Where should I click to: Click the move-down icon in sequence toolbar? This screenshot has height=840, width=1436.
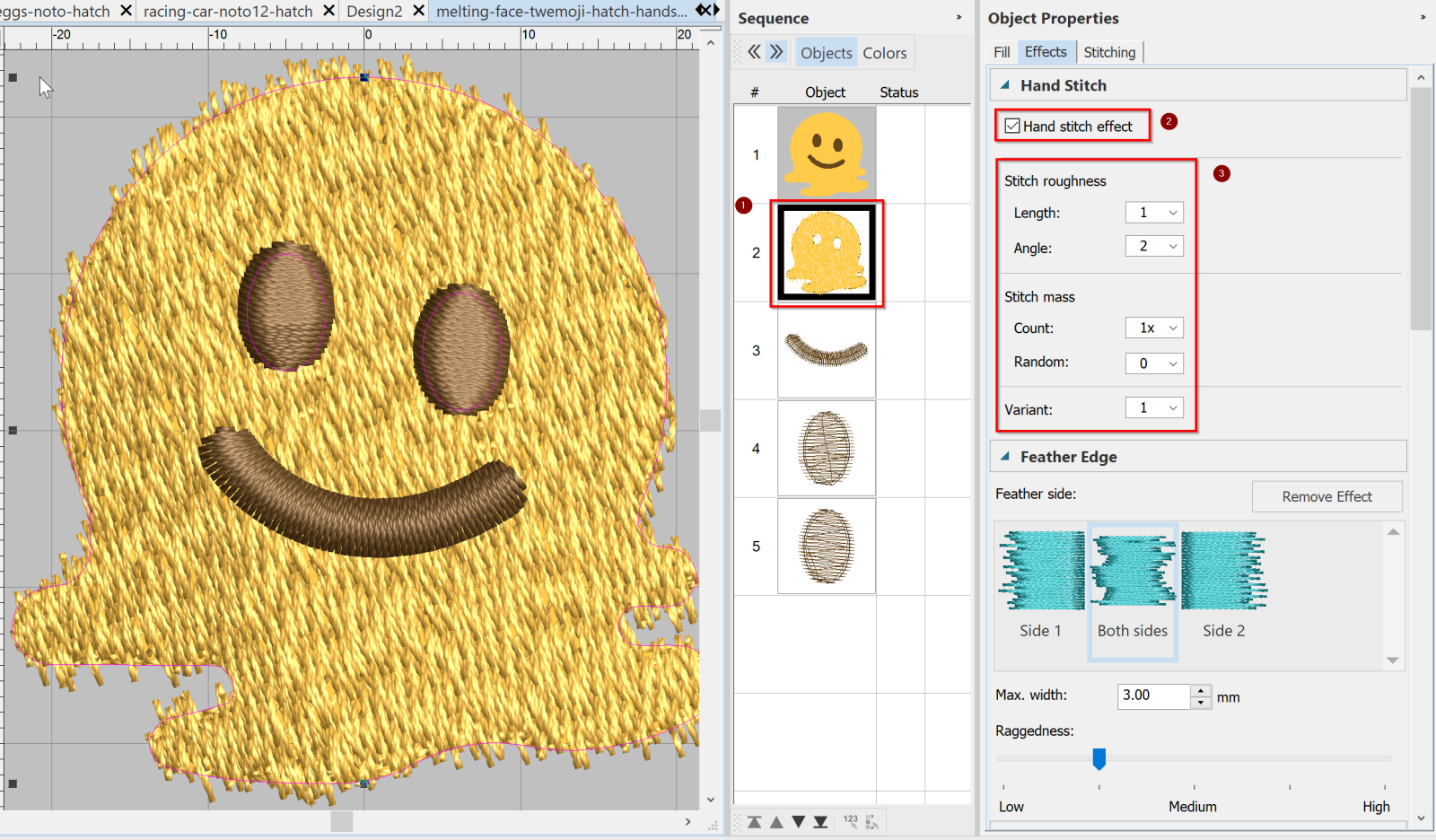(799, 820)
